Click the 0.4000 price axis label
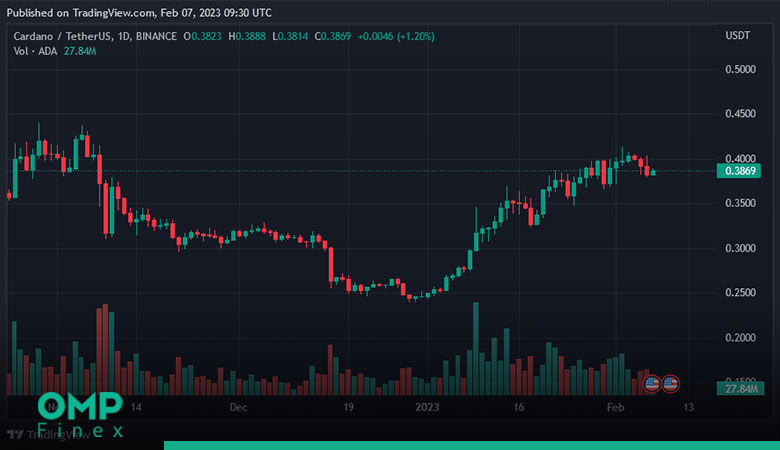 pyautogui.click(x=740, y=159)
